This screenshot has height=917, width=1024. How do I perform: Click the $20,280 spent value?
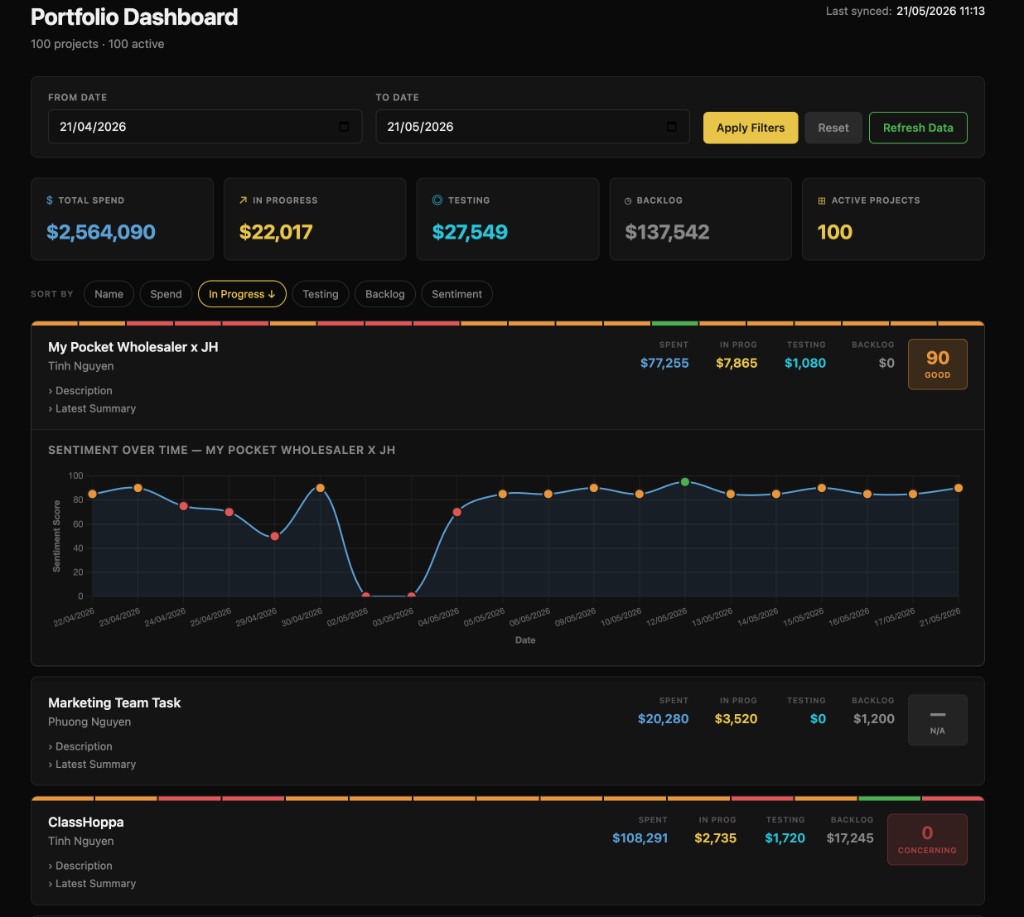point(663,719)
